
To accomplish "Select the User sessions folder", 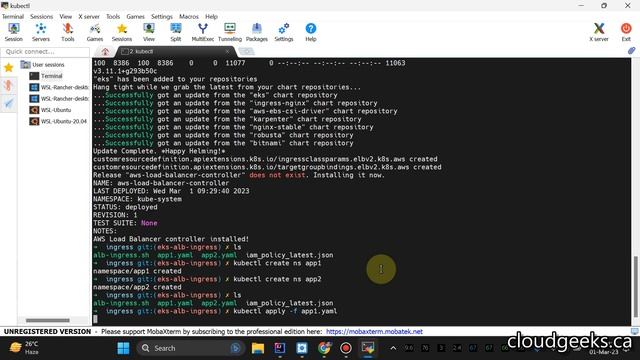I will (x=43, y=64).
